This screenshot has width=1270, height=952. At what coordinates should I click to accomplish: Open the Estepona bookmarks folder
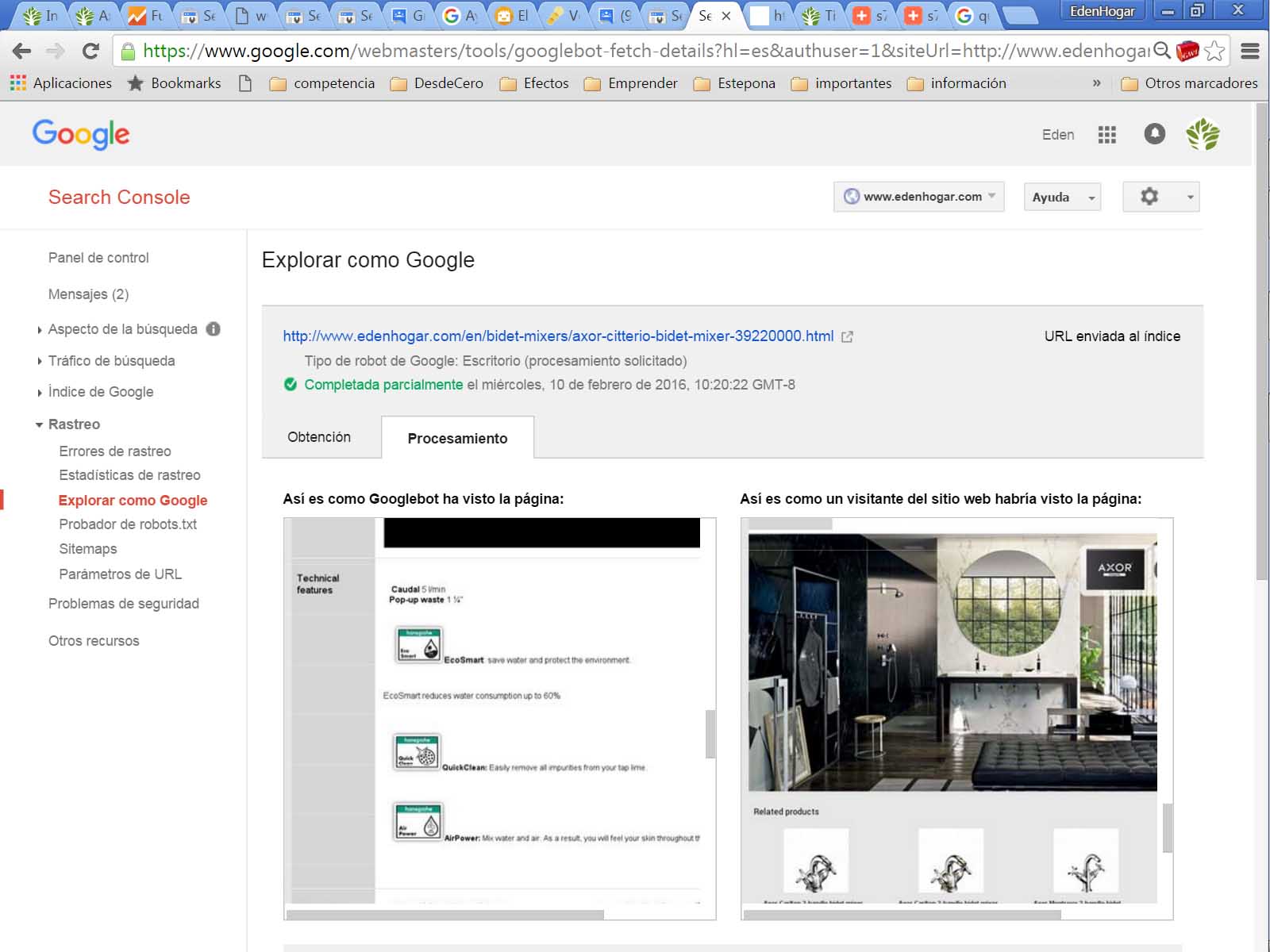pos(734,83)
